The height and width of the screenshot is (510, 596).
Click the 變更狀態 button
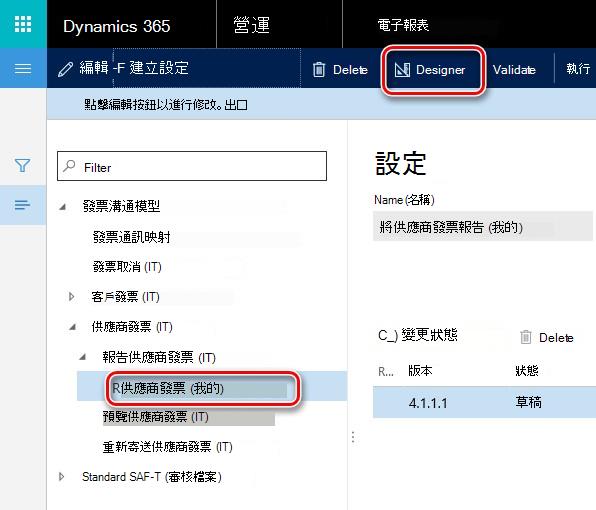[418, 335]
